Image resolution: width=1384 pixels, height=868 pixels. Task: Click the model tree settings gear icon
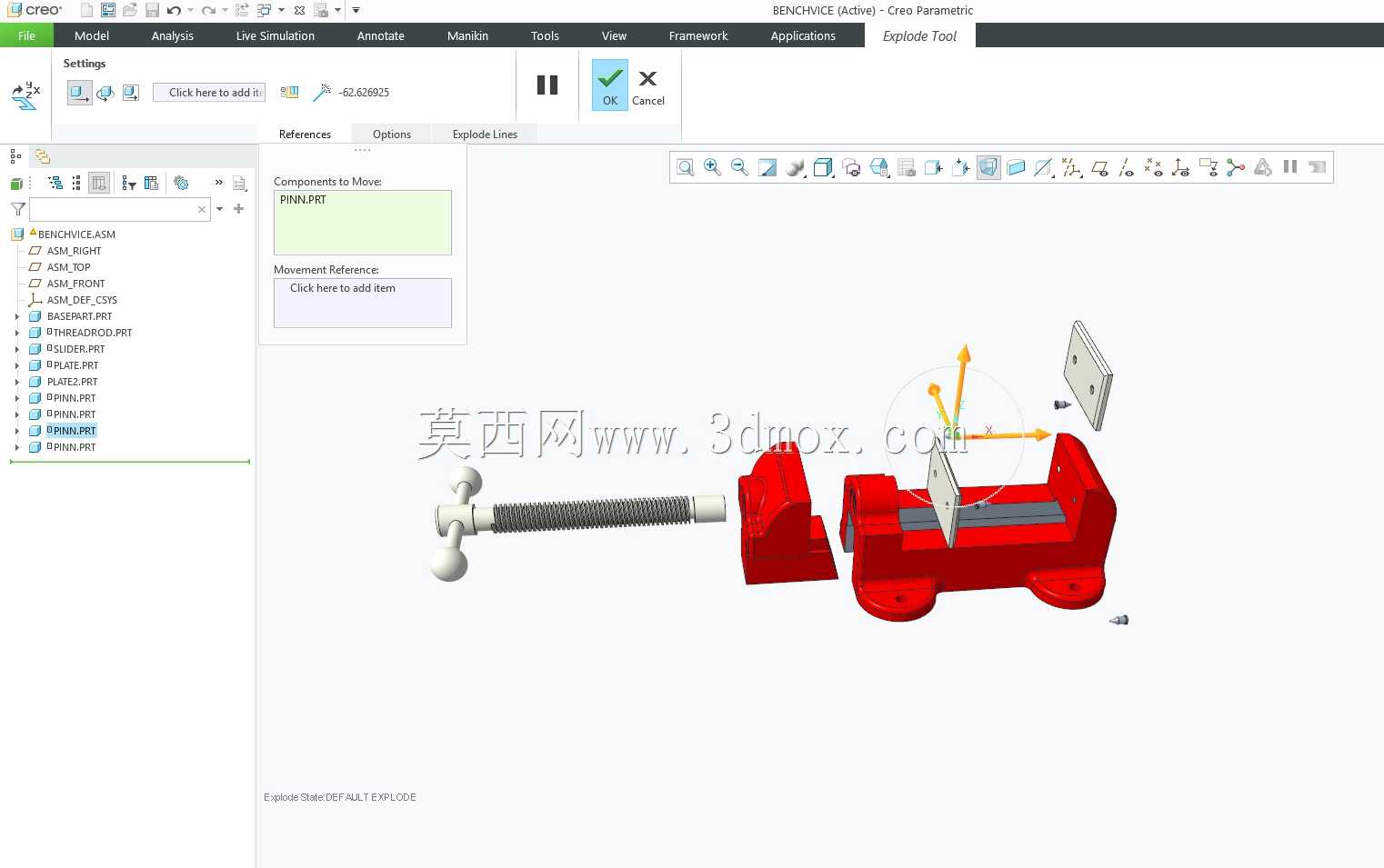[182, 184]
